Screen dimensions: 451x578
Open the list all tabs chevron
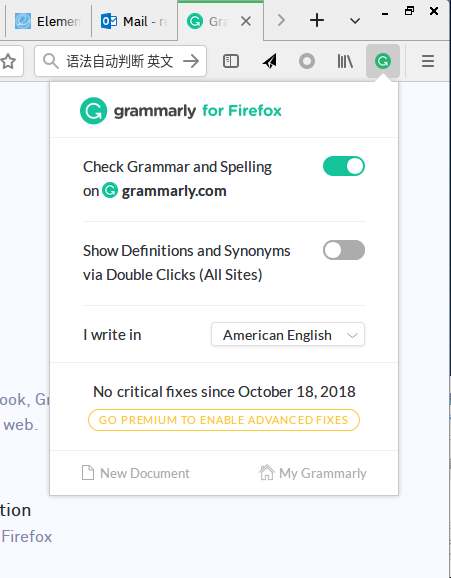(355, 21)
